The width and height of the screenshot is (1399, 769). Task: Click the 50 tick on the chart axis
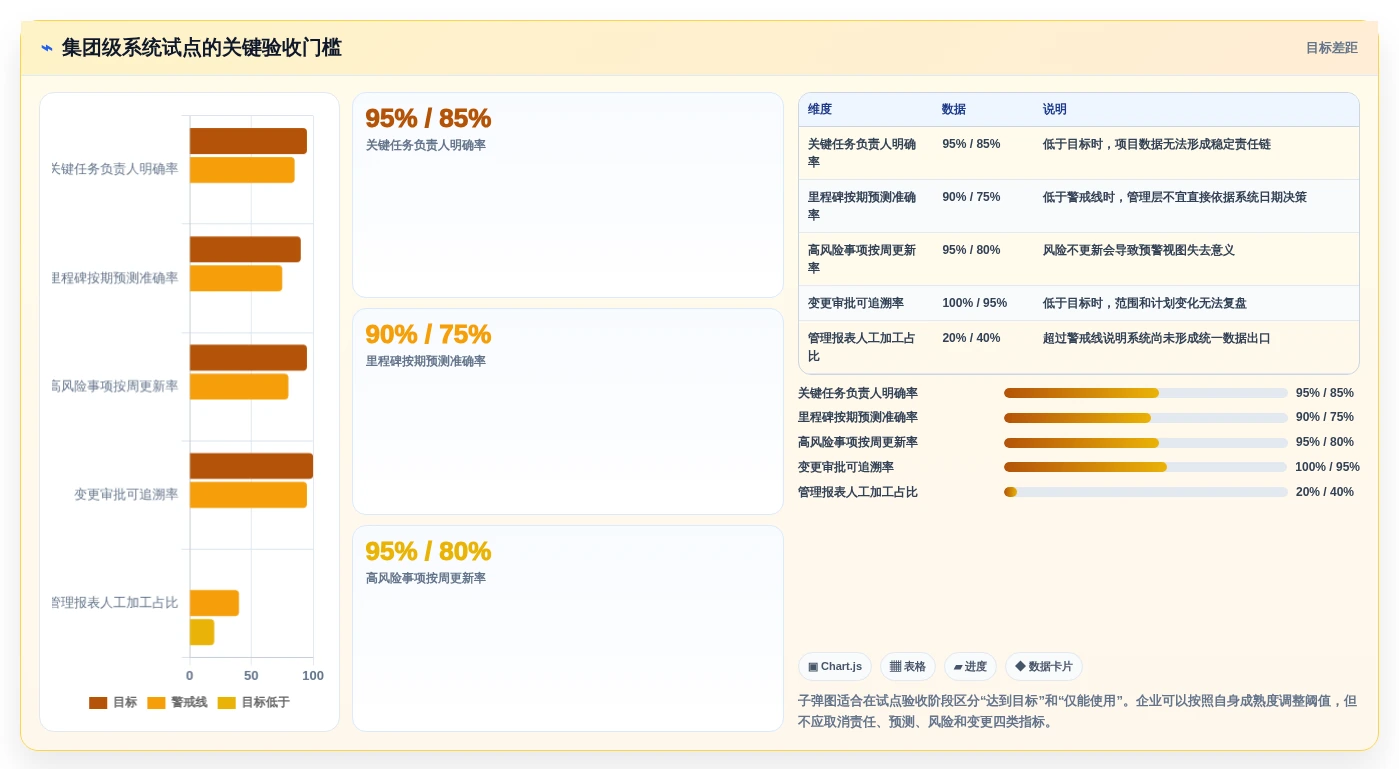click(x=251, y=676)
